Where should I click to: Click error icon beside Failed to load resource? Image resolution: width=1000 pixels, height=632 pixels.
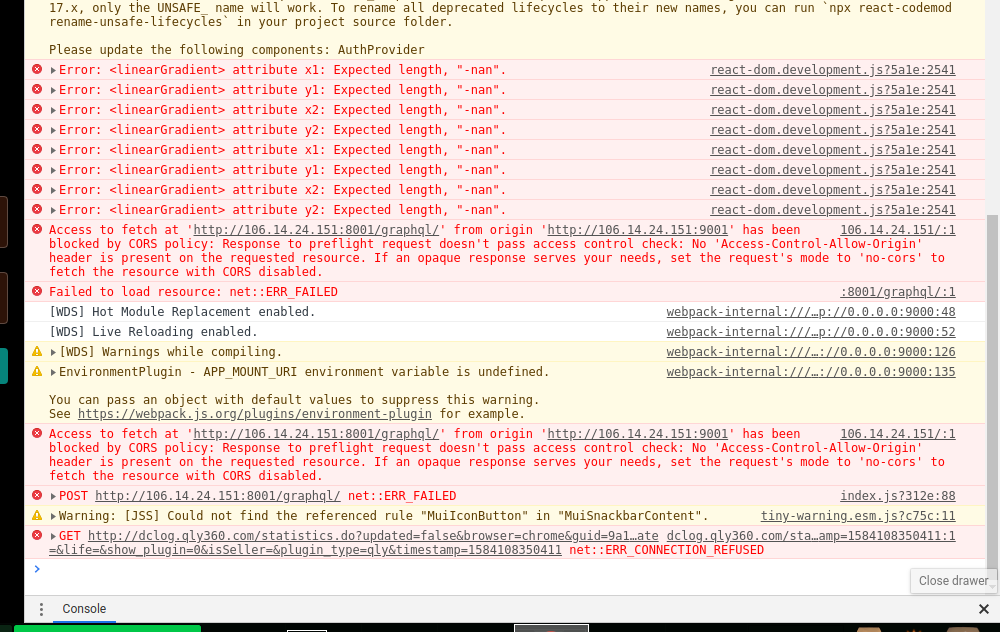[37, 291]
